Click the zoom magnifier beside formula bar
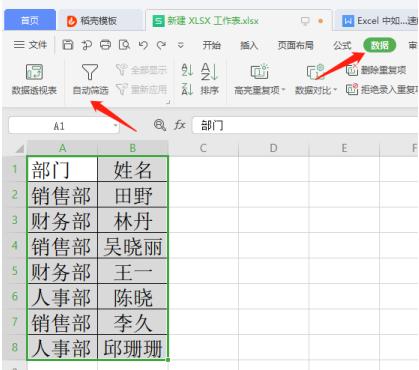This screenshot has width=419, height=370. 160,125
